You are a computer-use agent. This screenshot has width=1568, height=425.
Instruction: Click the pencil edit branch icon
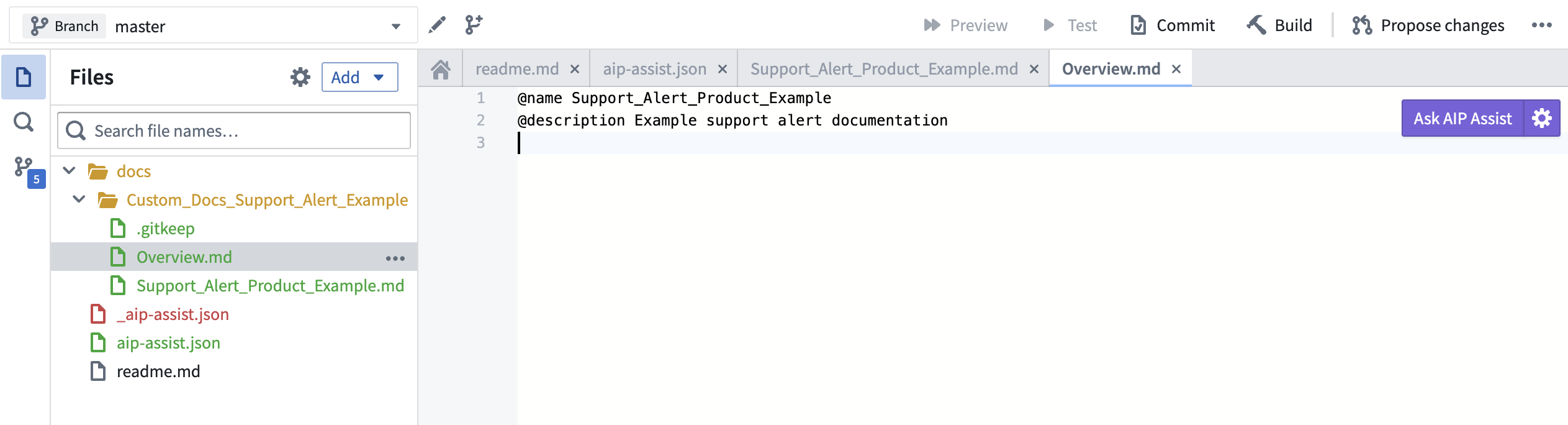coord(437,25)
